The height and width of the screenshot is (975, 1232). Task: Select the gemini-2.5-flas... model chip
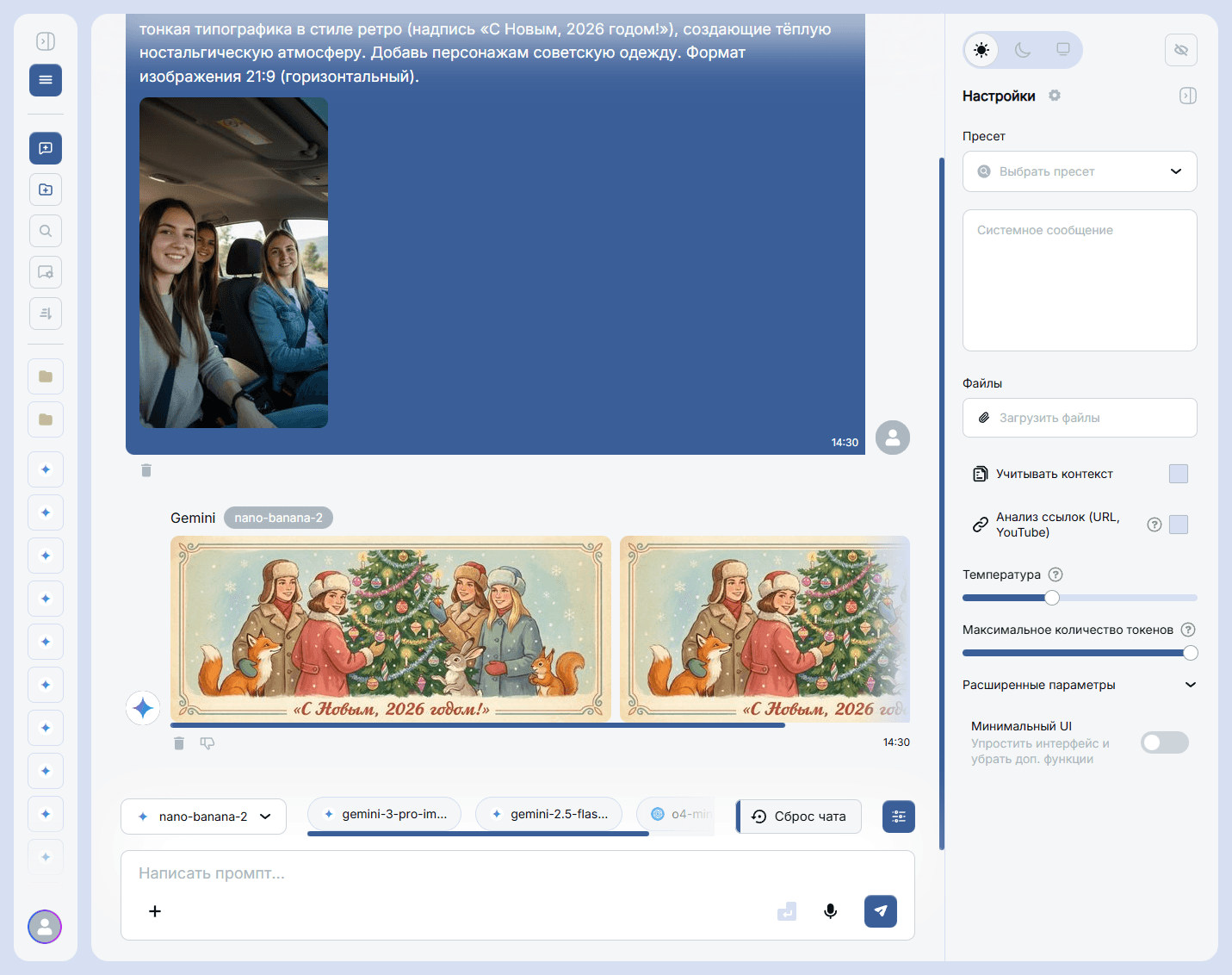[x=549, y=814]
